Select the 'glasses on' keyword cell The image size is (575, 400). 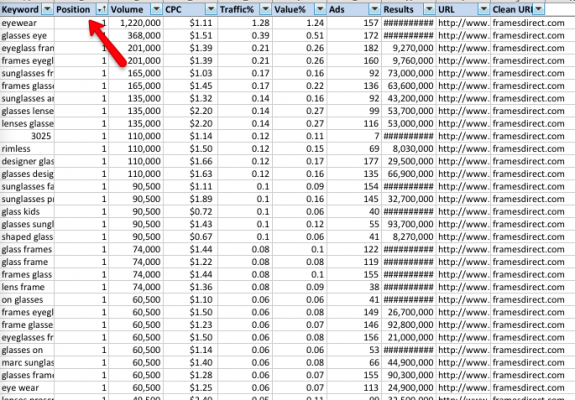coord(27,350)
